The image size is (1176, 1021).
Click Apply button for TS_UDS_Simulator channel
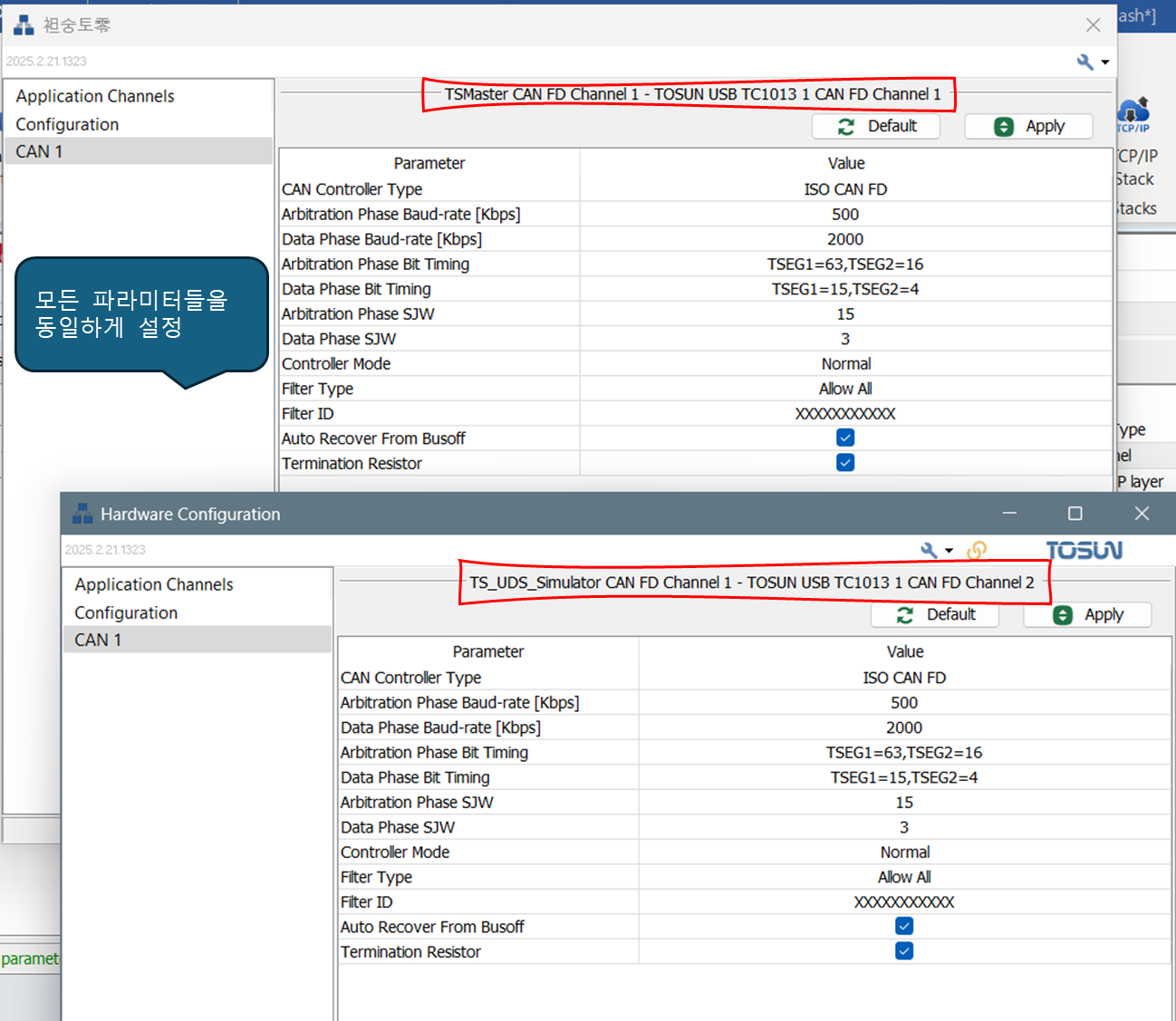click(x=1087, y=614)
